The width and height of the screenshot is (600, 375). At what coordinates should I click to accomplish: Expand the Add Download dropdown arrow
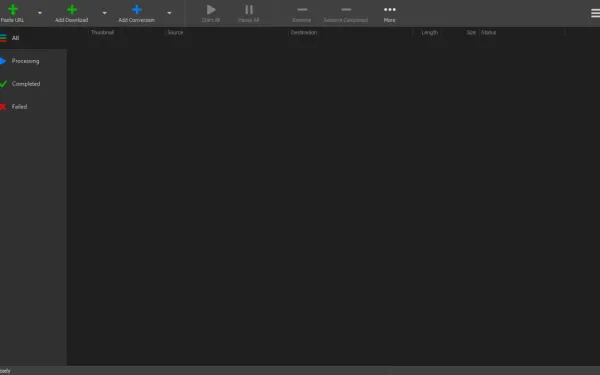[104, 13]
